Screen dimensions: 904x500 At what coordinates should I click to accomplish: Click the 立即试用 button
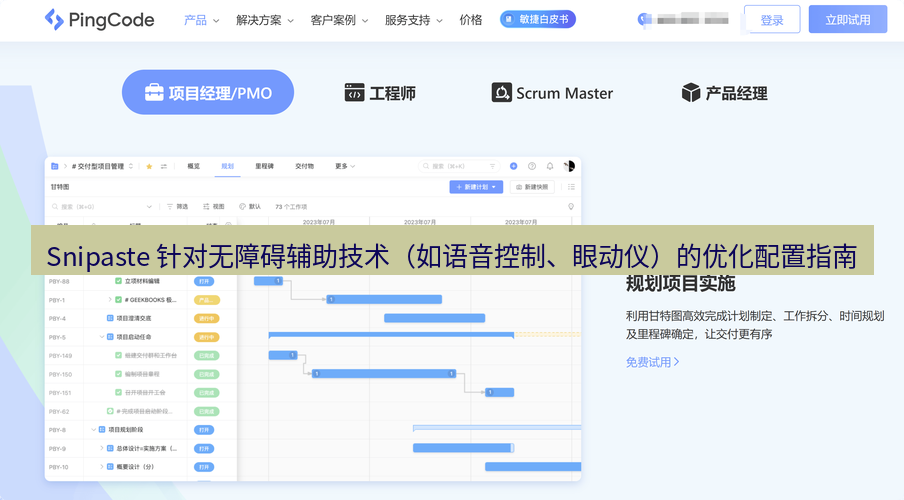(x=848, y=20)
